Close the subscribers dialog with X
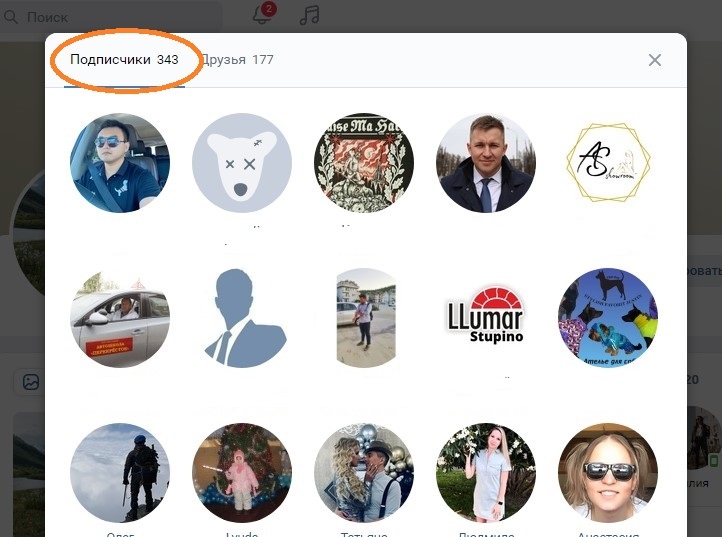722x537 pixels. pos(655,60)
